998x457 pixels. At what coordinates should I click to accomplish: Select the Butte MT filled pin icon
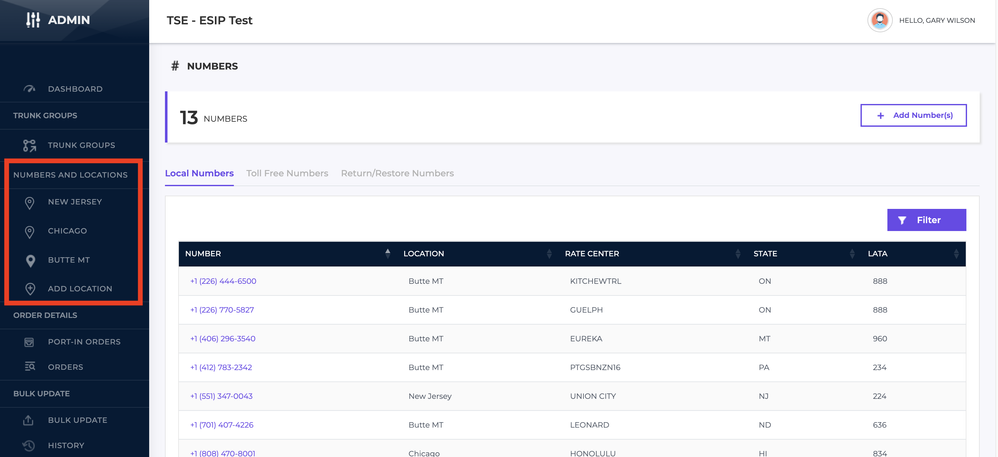pos(29,260)
